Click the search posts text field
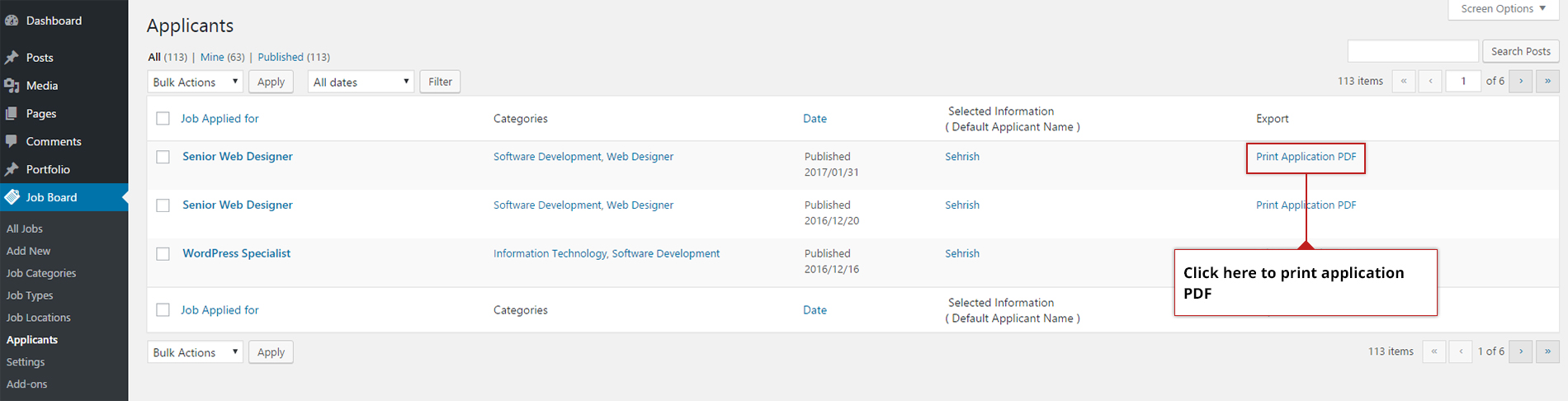Image resolution: width=1568 pixels, height=401 pixels. click(1413, 51)
